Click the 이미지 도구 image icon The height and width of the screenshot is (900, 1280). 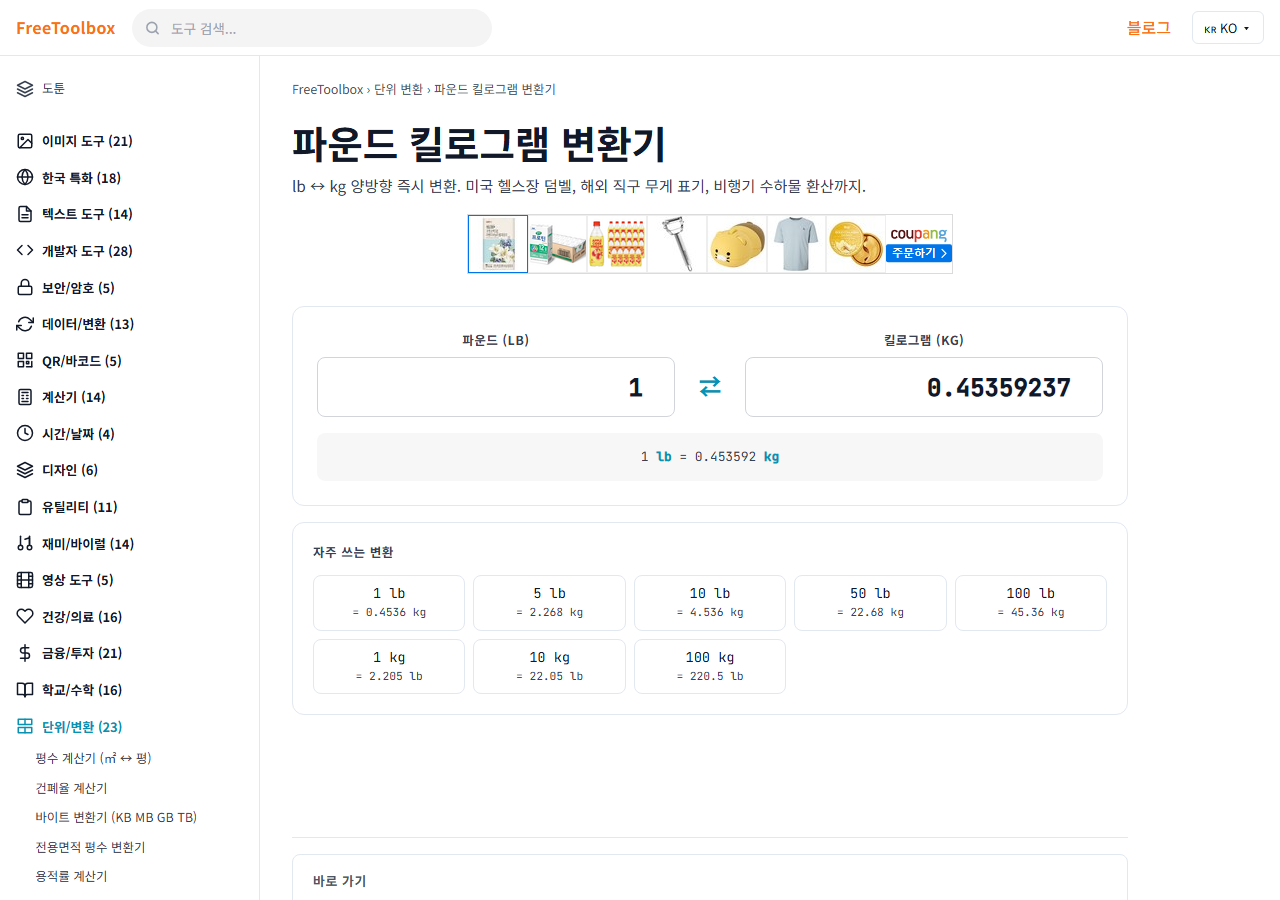point(25,141)
